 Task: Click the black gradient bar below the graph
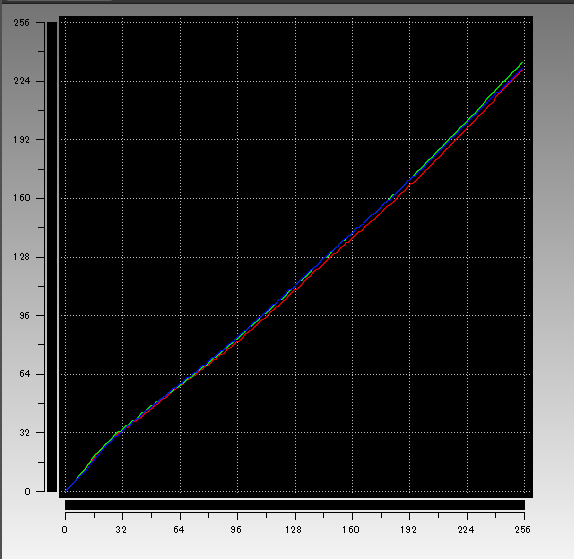[x=295, y=505]
